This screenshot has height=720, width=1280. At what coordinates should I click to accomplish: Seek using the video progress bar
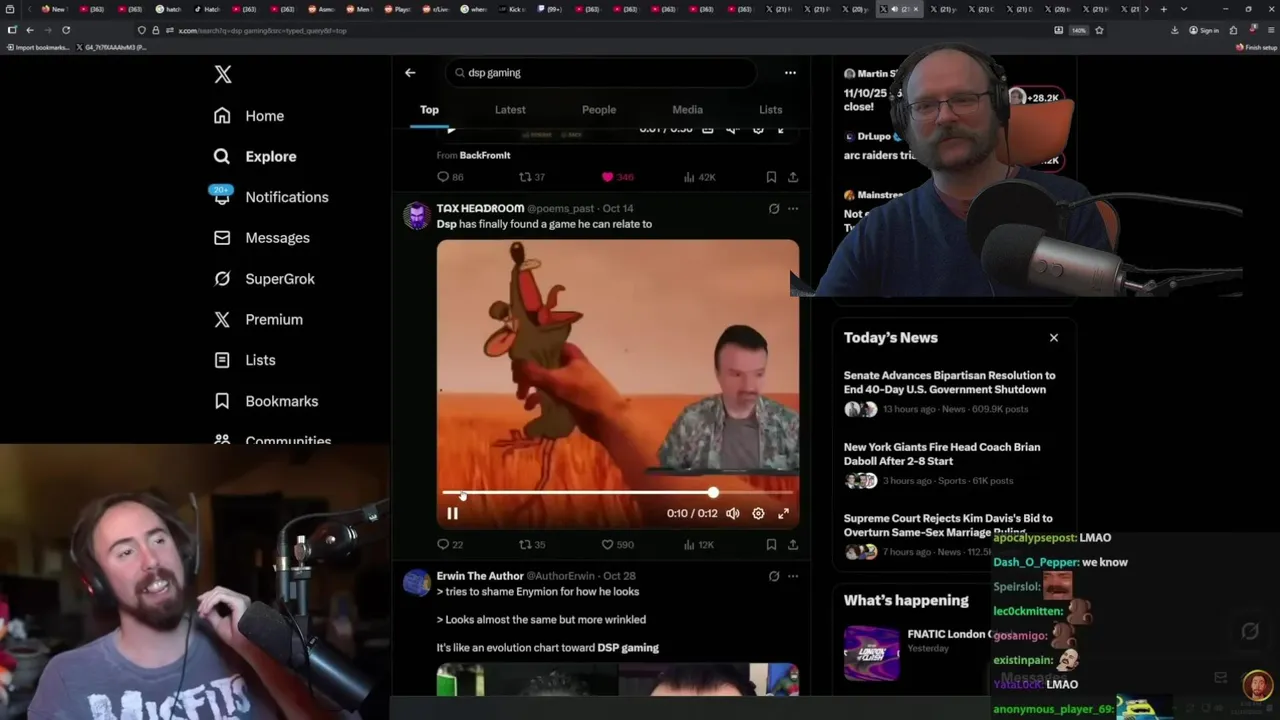pyautogui.click(x=618, y=493)
